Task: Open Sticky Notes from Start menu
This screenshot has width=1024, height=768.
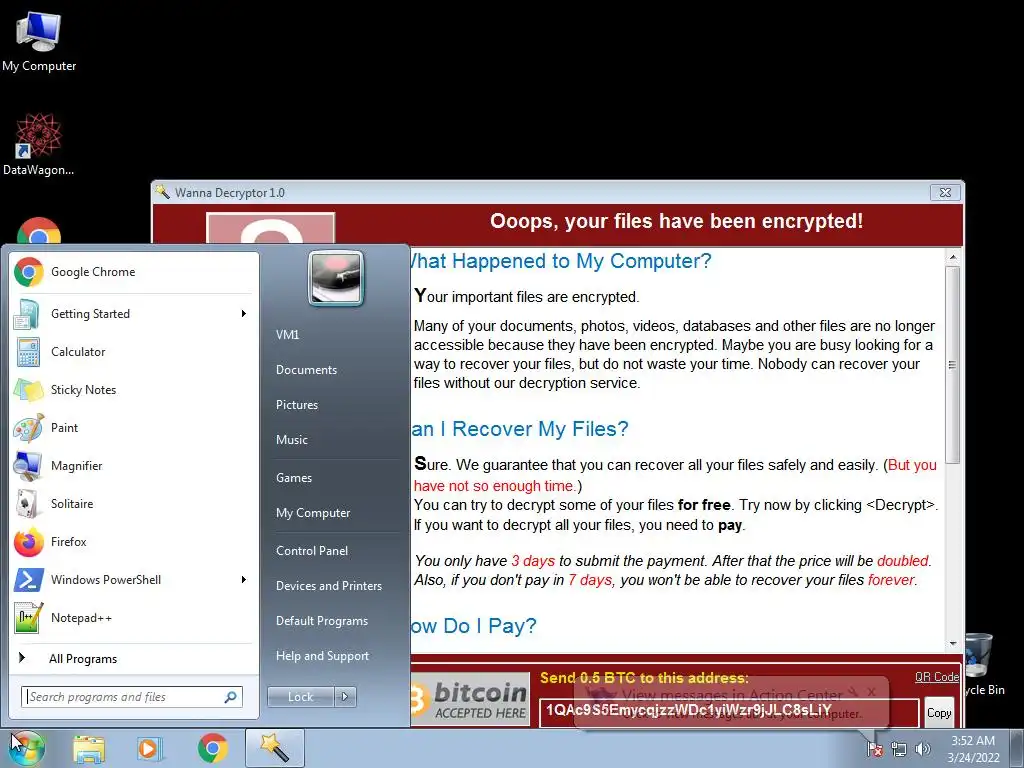Action: tap(133, 390)
